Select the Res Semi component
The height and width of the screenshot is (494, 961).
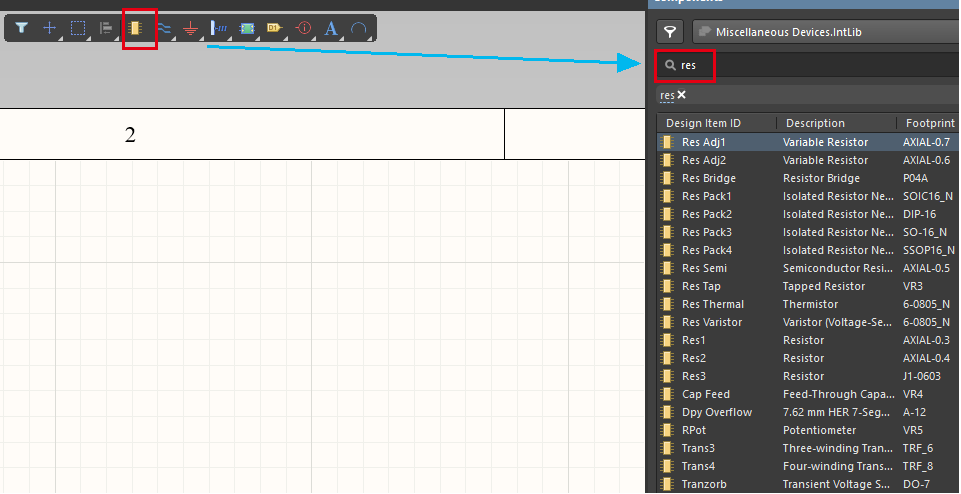coord(809,268)
